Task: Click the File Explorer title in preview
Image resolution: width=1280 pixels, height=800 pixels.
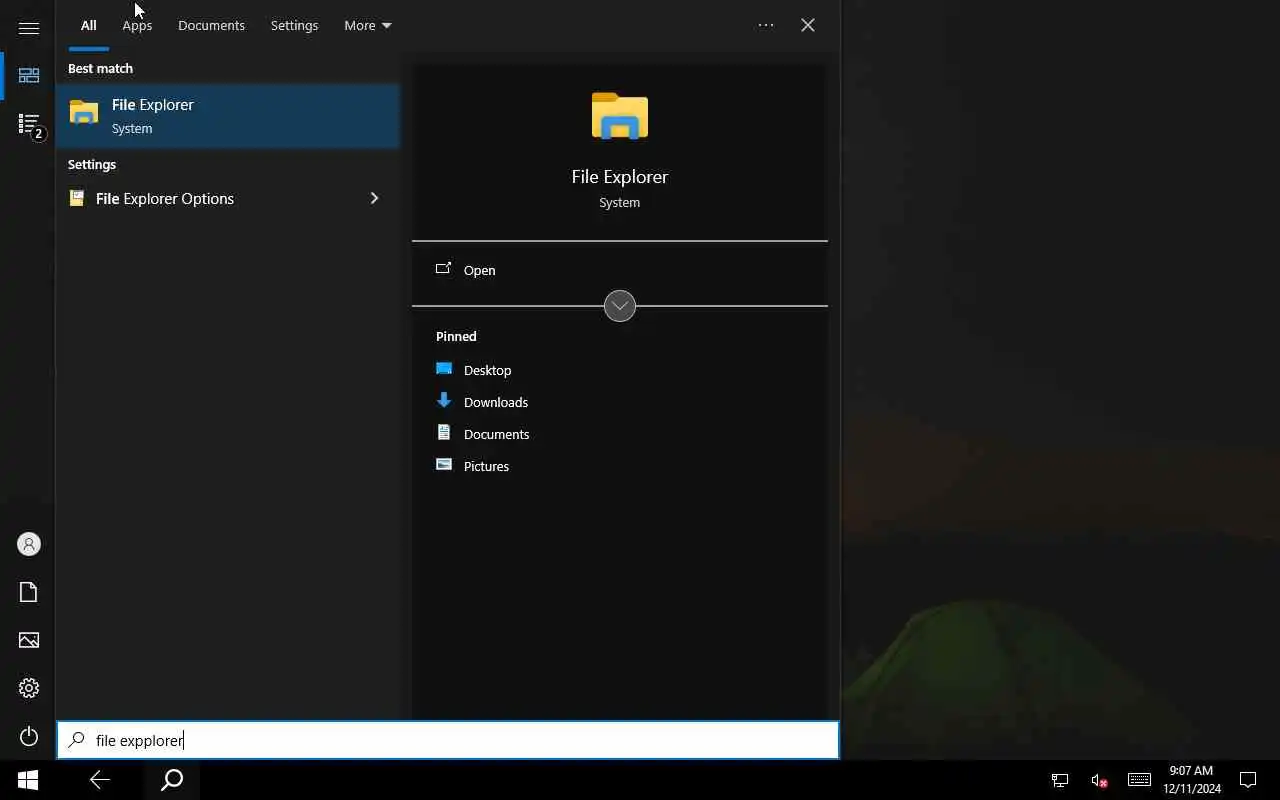Action: click(x=620, y=176)
